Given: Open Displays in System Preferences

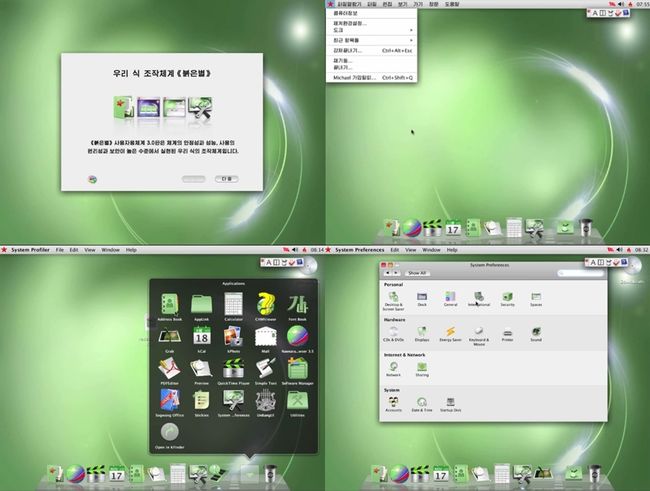Looking at the screenshot, I should pyautogui.click(x=422, y=332).
